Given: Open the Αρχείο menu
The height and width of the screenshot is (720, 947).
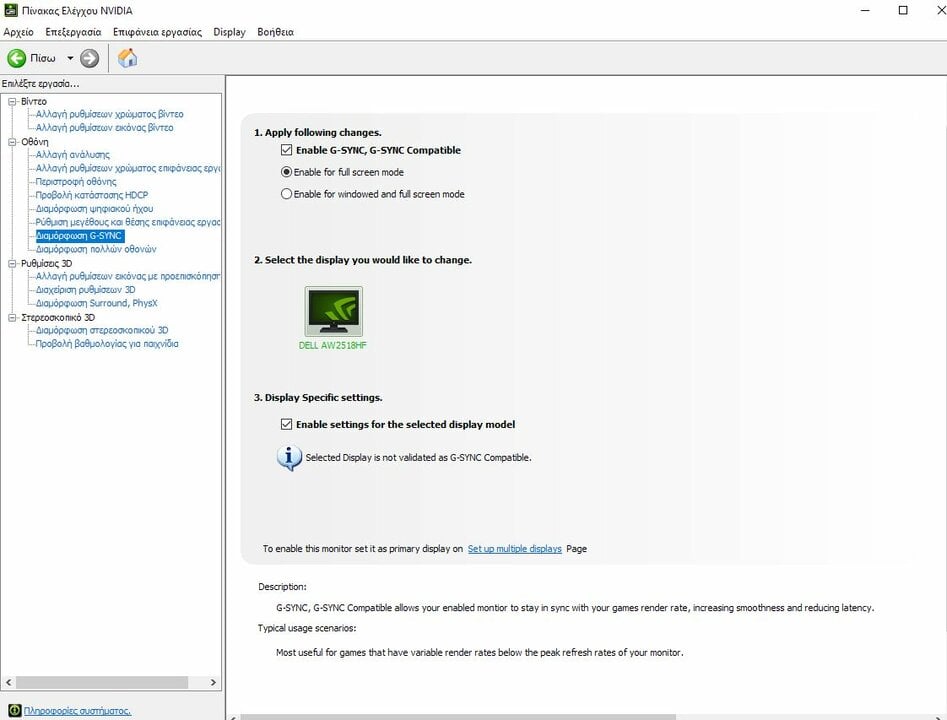Looking at the screenshot, I should coord(18,32).
